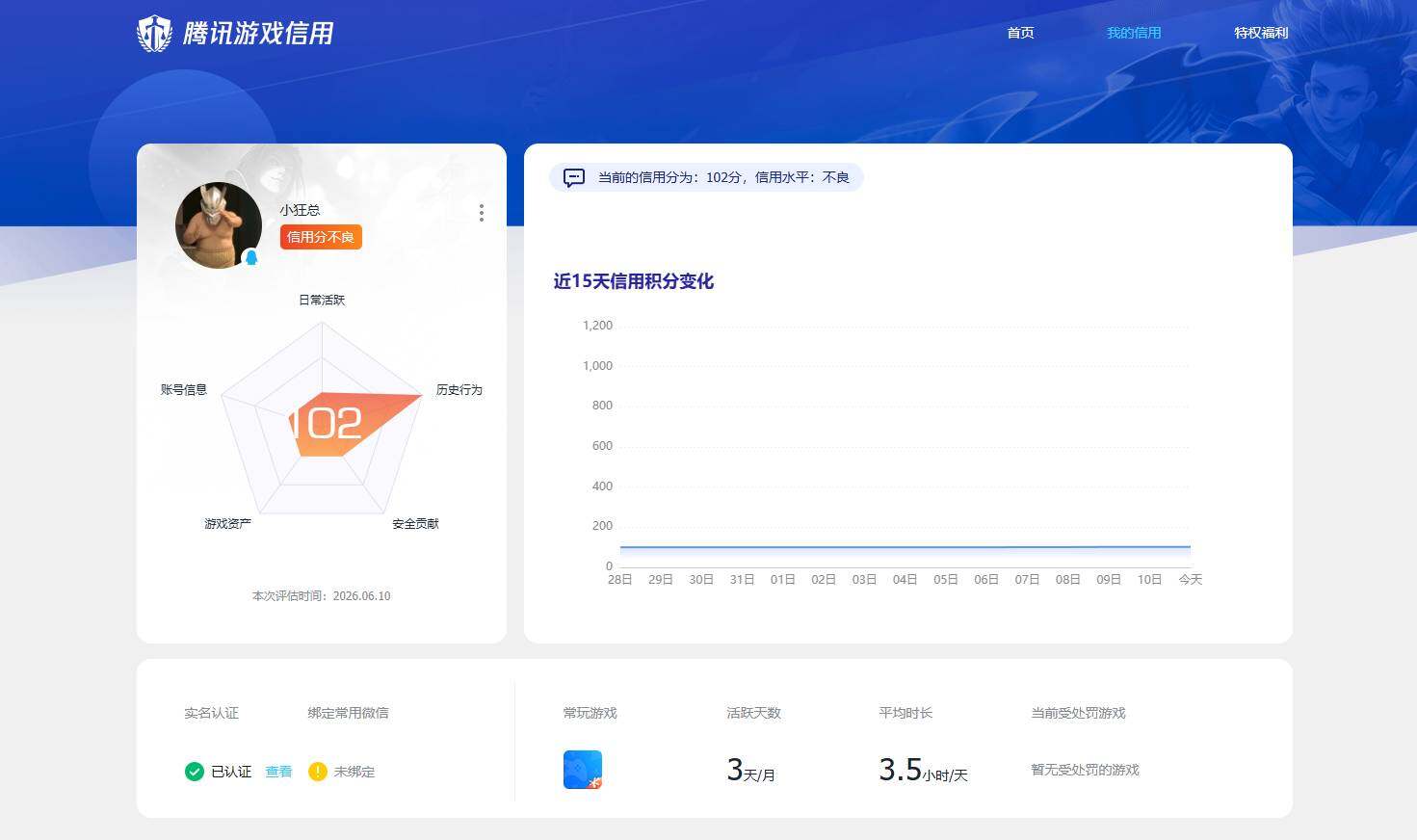This screenshot has width=1417, height=840.
Task: Click the Tencent Game Credit shield logo
Action: click(154, 34)
